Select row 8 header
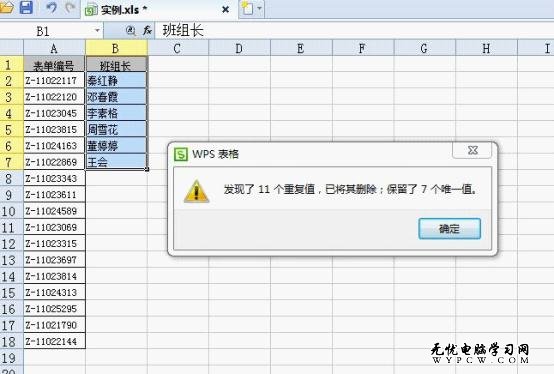Image resolution: width=554 pixels, height=374 pixels. 12,179
